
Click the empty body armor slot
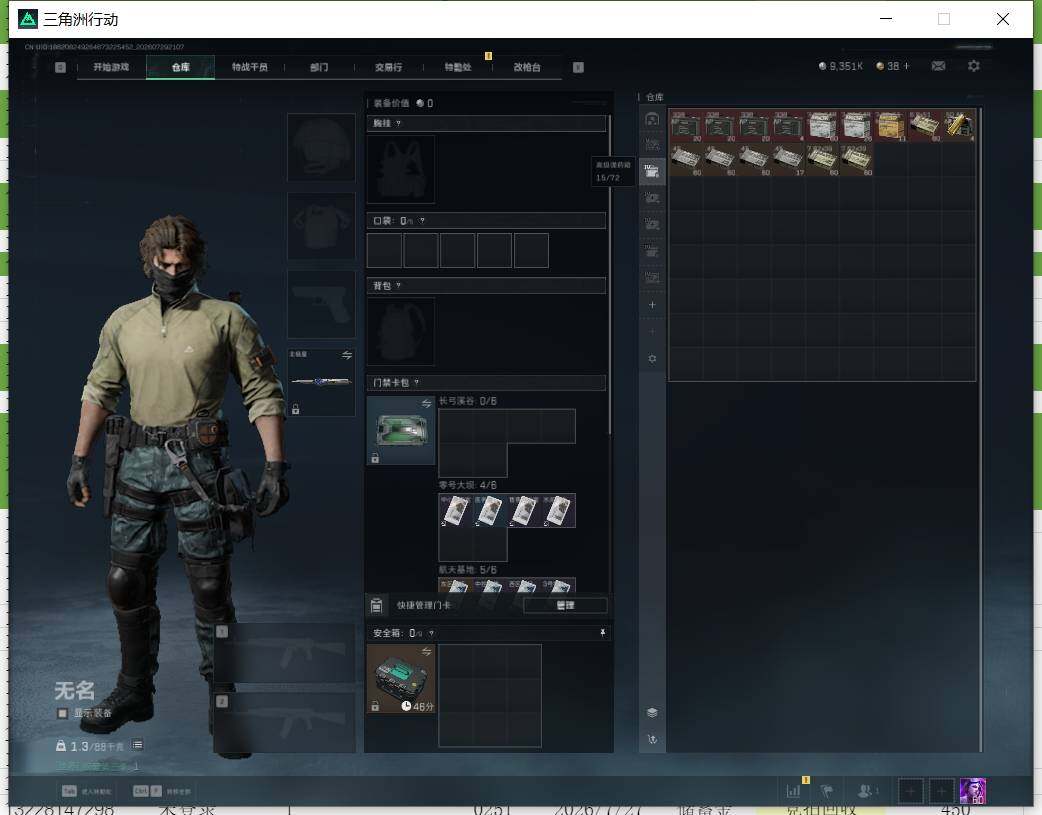coord(321,226)
